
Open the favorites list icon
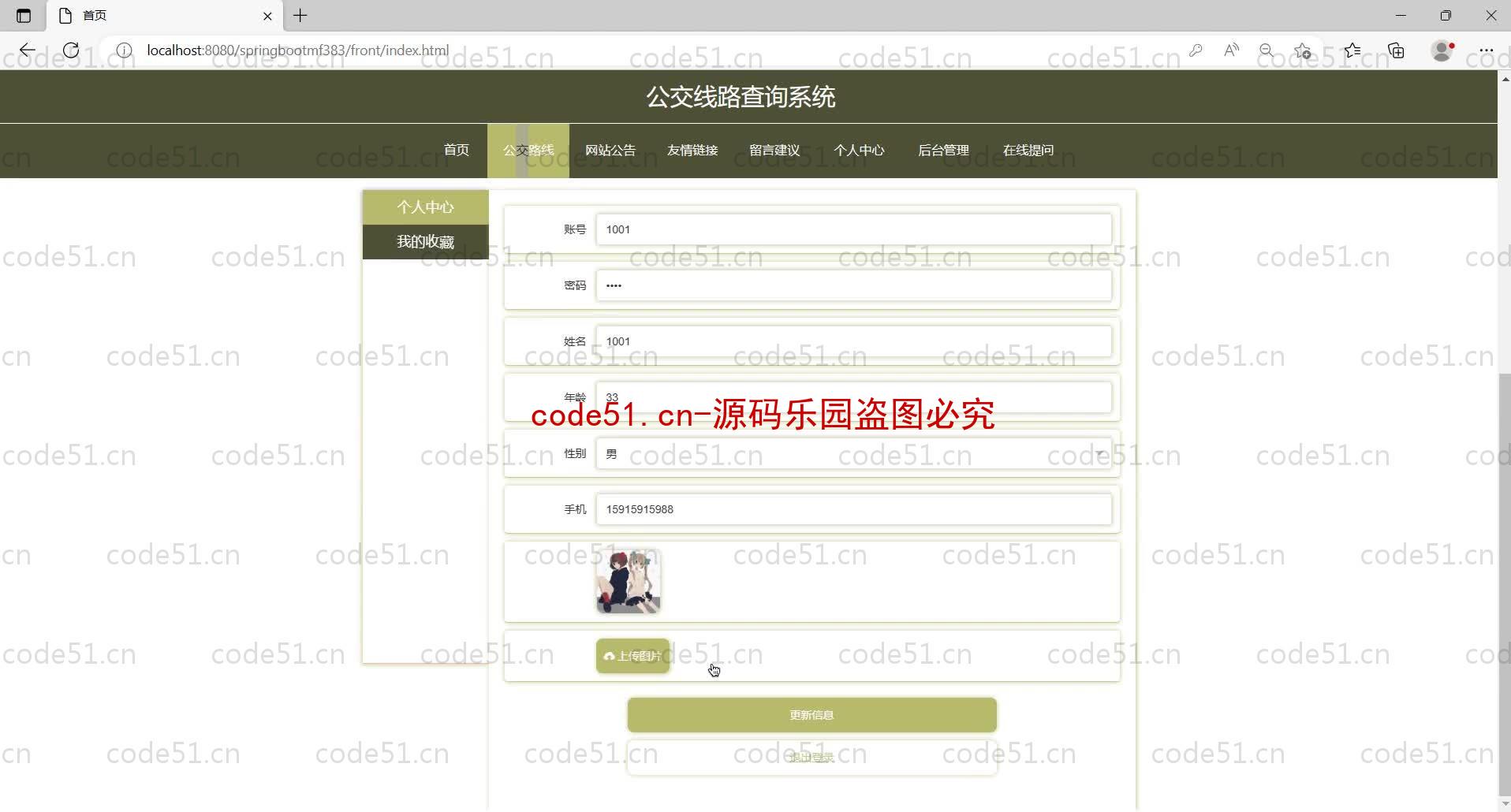(x=1352, y=50)
